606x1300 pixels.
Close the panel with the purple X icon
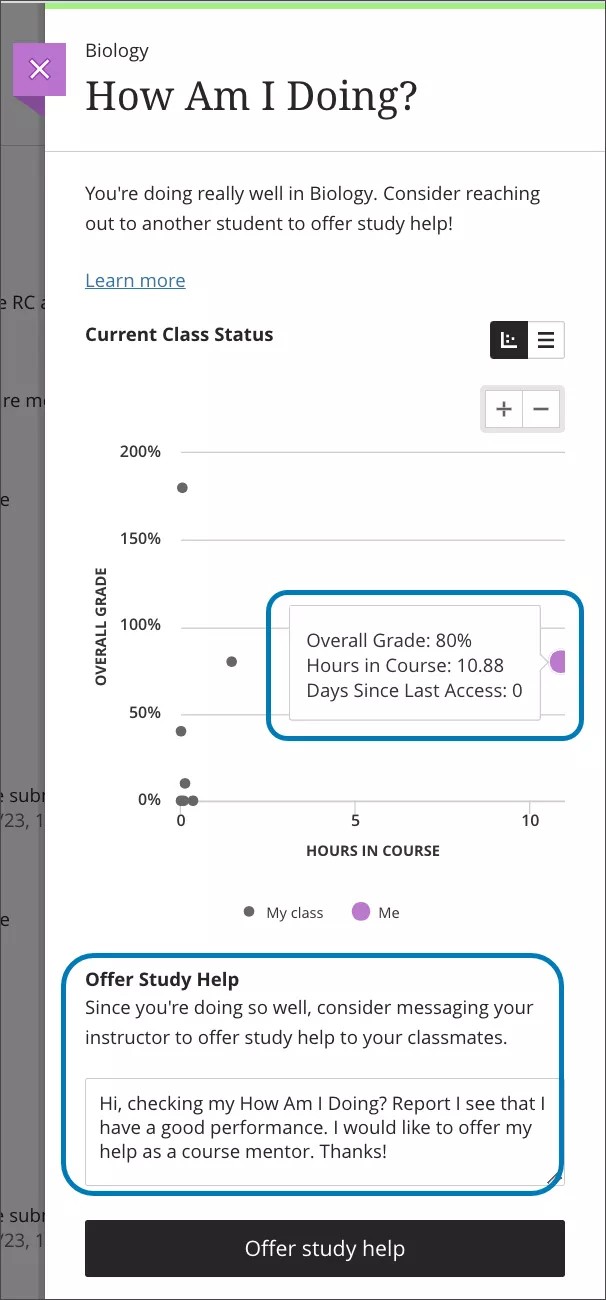(x=39, y=69)
